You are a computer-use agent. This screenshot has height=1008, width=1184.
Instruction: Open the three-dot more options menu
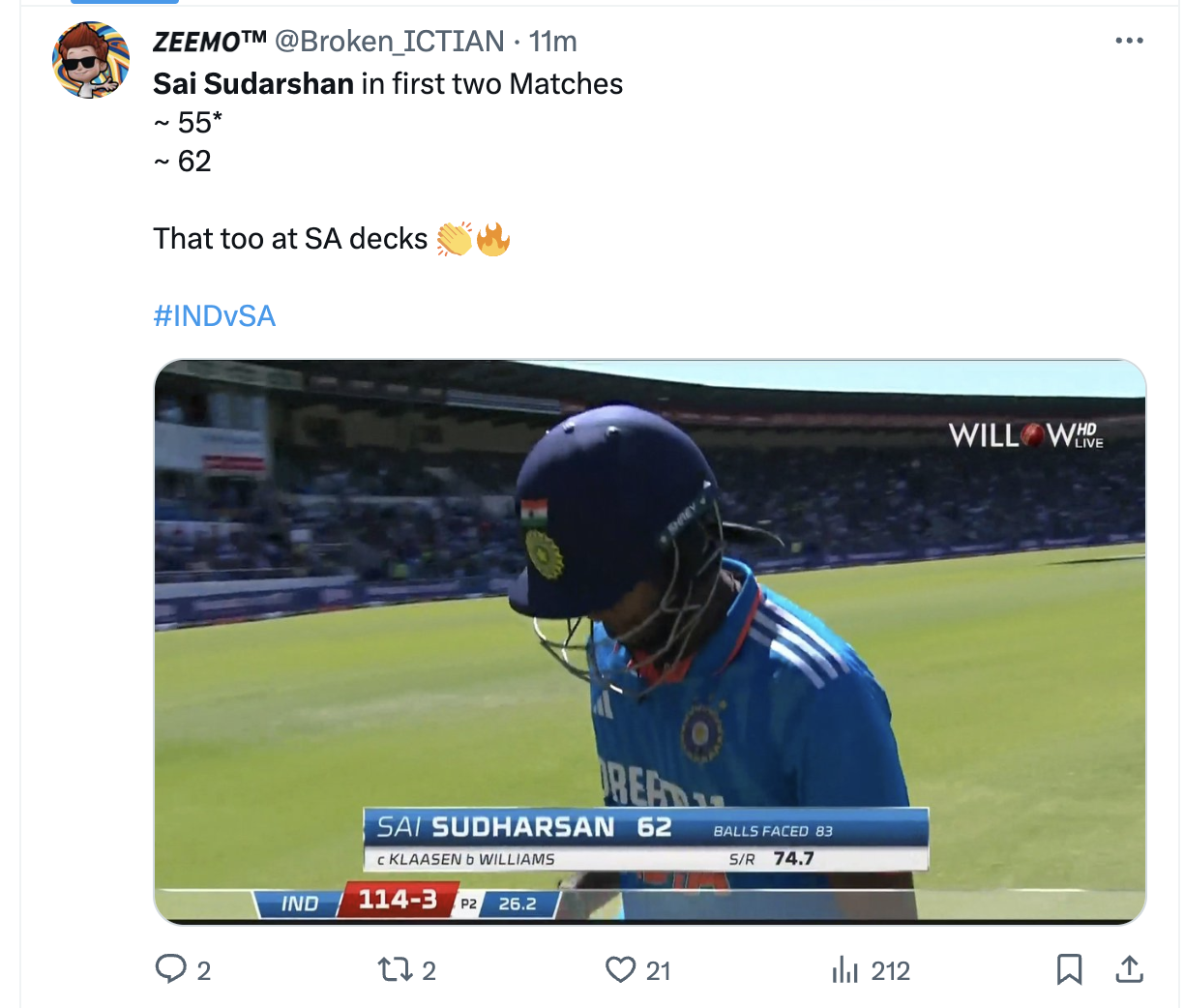point(1129,41)
